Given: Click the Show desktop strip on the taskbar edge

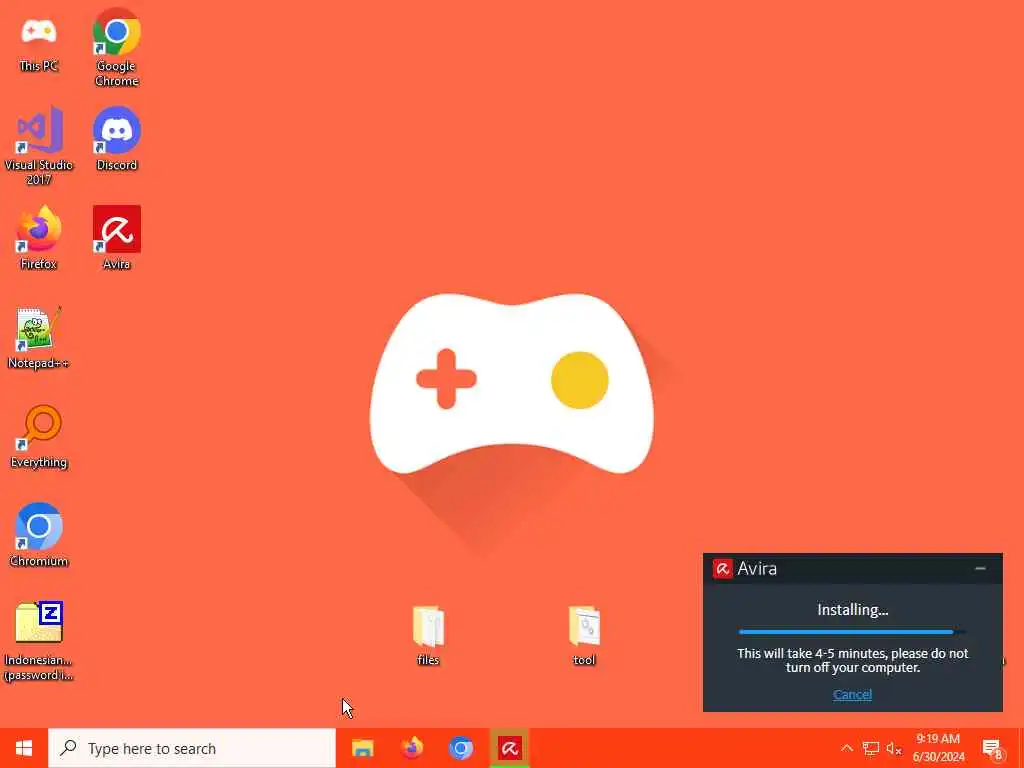Looking at the screenshot, I should (1021, 748).
